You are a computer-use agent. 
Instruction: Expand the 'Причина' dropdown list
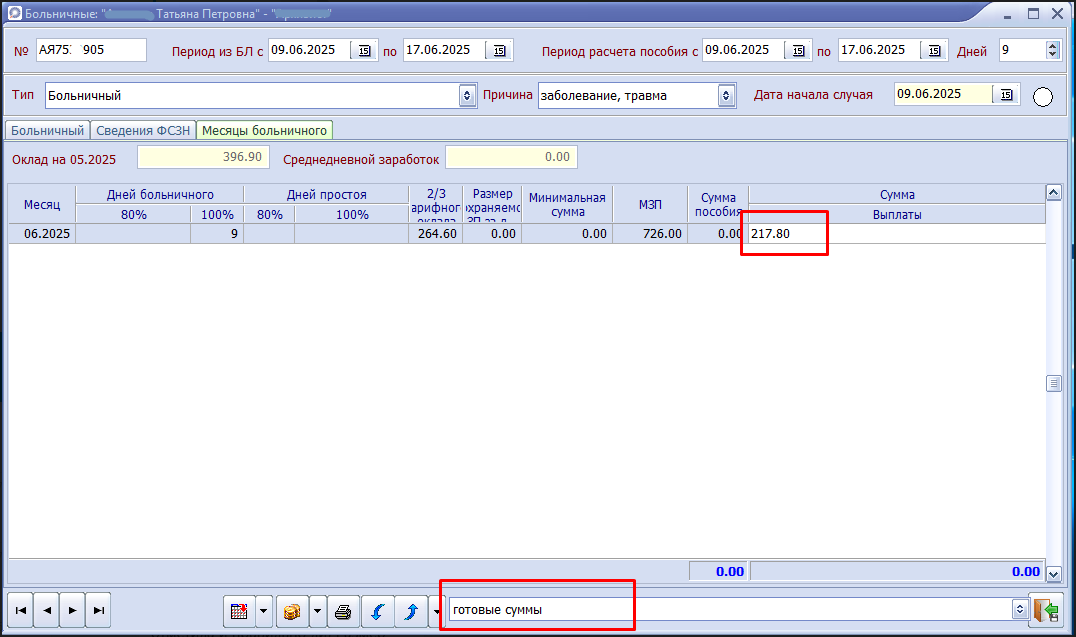tap(726, 96)
